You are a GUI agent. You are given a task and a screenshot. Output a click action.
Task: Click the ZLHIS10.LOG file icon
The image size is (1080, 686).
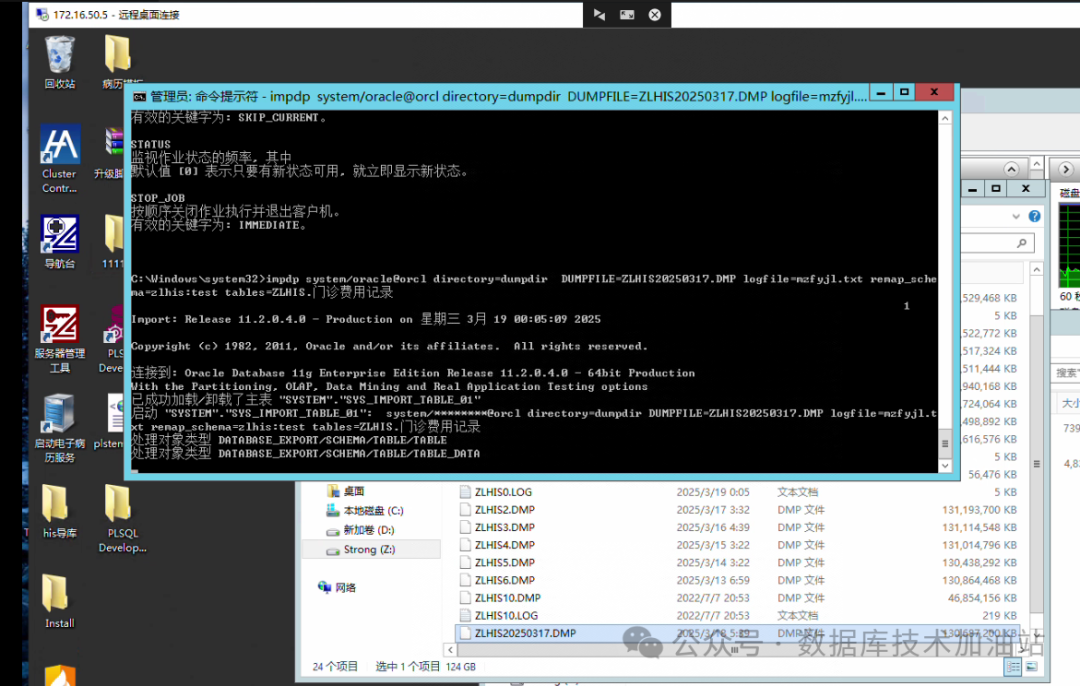tap(465, 616)
